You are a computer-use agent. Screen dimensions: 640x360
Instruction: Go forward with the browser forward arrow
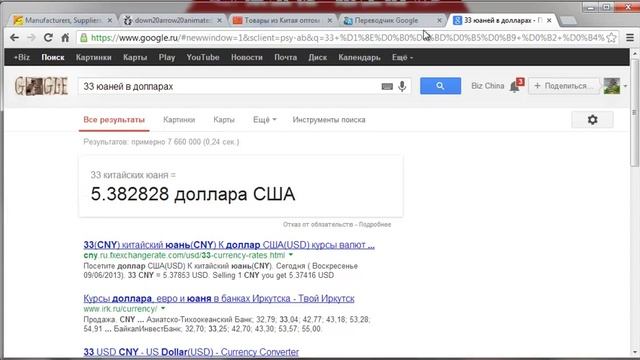[x=31, y=38]
